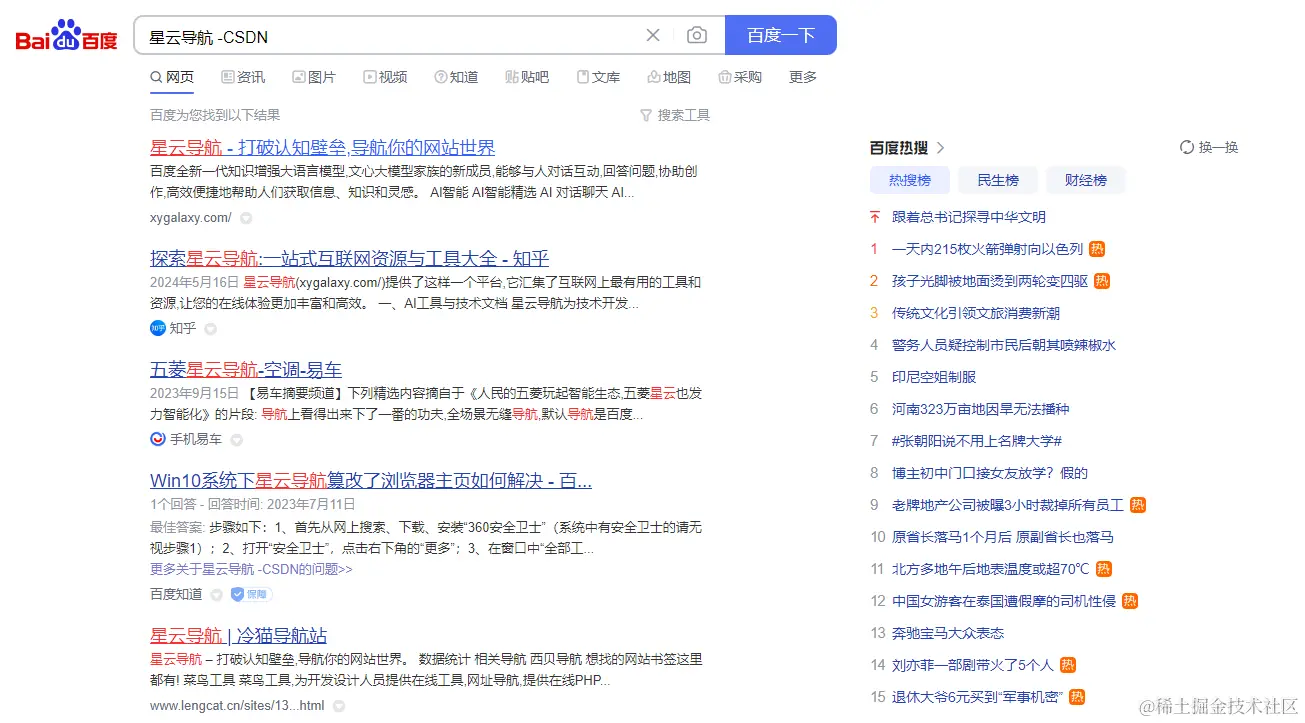Open 原省长落马1个月后 topic
Image resolution: width=1305 pixels, height=723 pixels.
point(1003,537)
